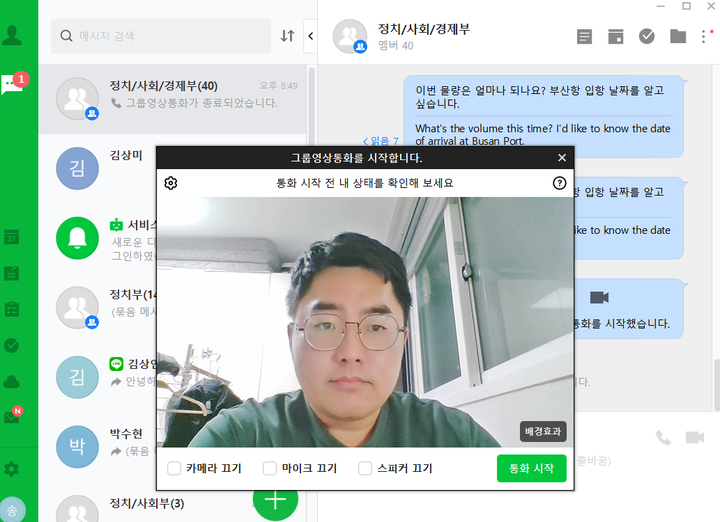Click the video call started message camera icon
This screenshot has height=522, width=720.
click(599, 298)
